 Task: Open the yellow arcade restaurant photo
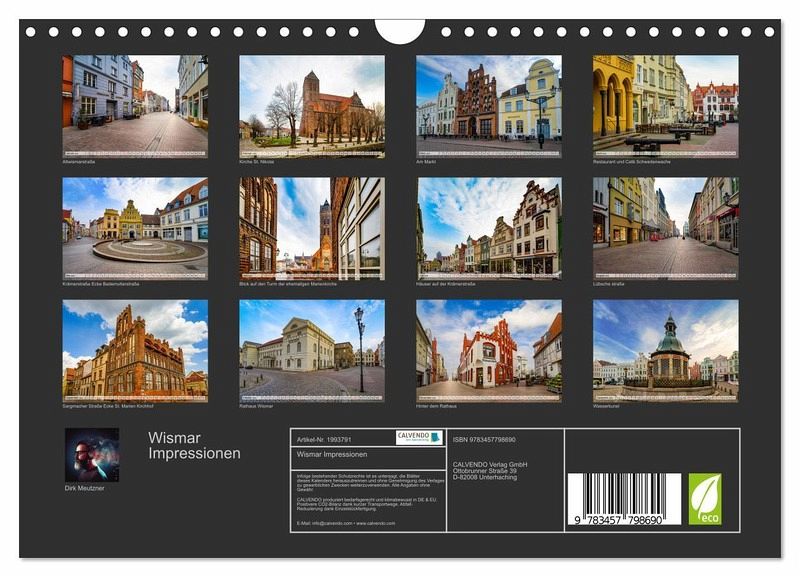[x=666, y=107]
